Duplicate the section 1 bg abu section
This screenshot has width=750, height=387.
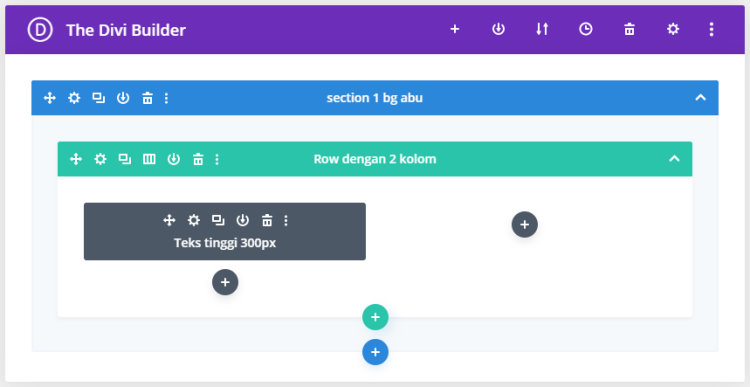click(99, 98)
